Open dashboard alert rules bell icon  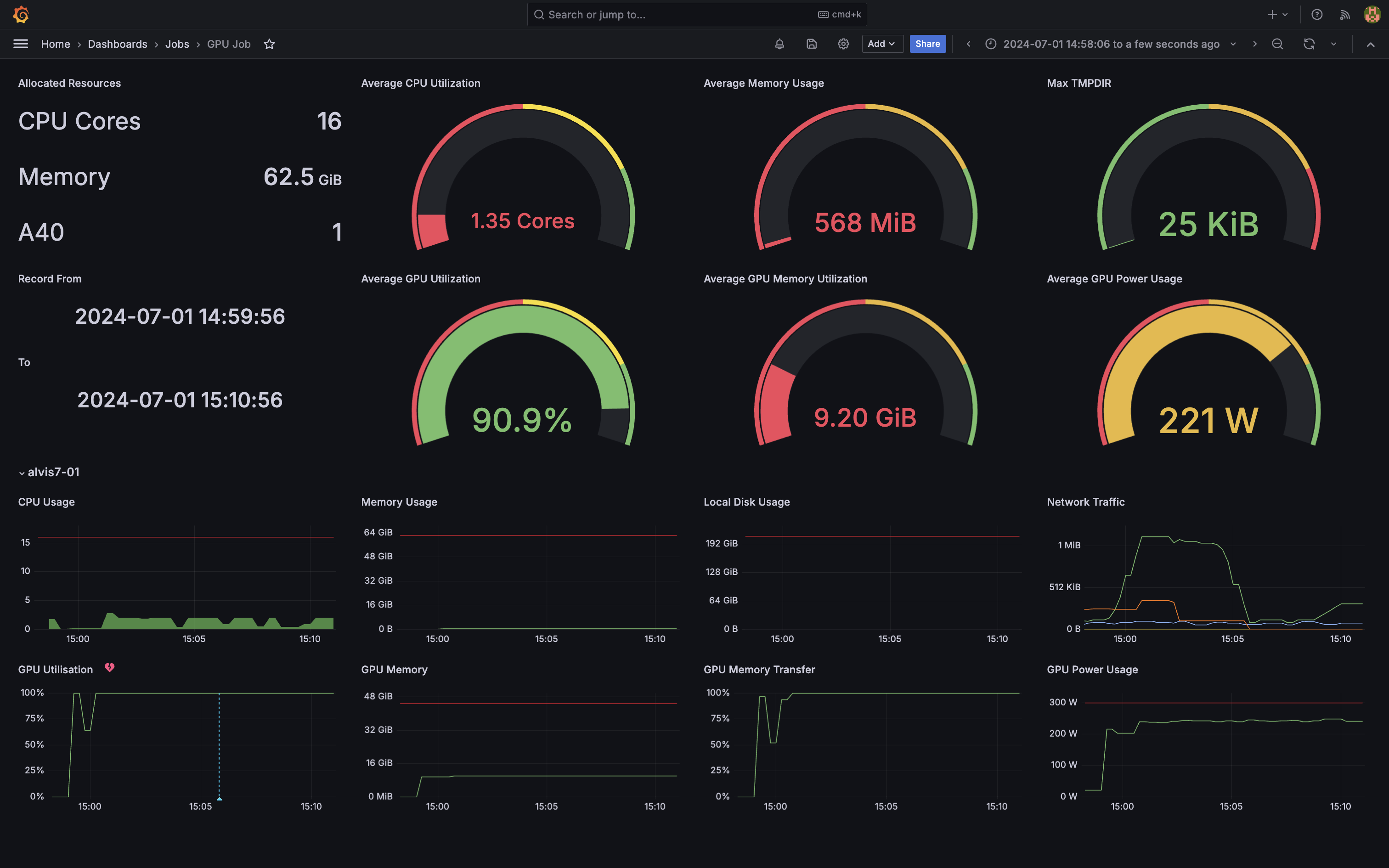tap(779, 44)
